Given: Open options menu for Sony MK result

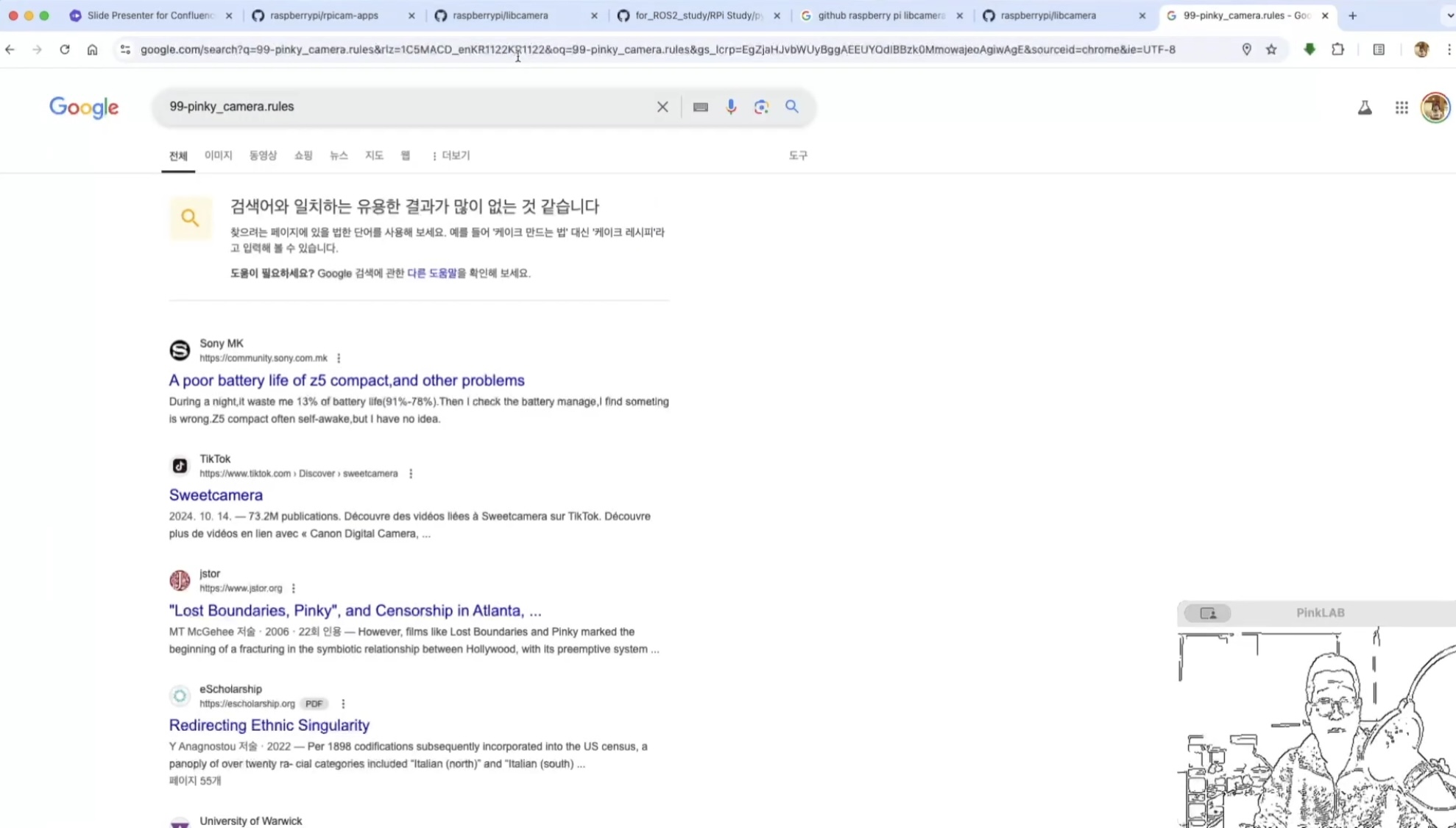Looking at the screenshot, I should [x=339, y=358].
